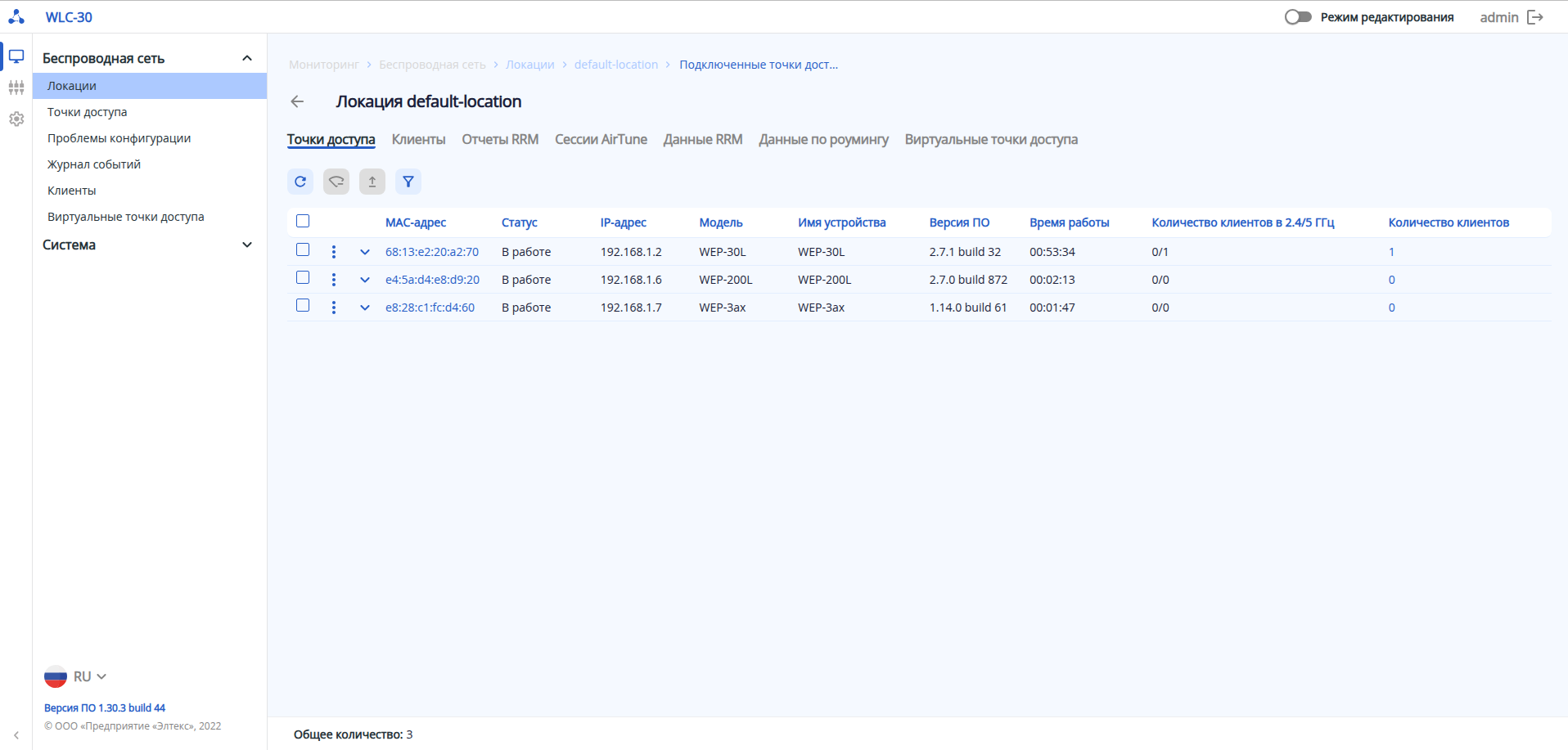Screen dimensions: 1568x750
Task: Open three-dot menu for WEP-200L row
Action: pos(334,280)
